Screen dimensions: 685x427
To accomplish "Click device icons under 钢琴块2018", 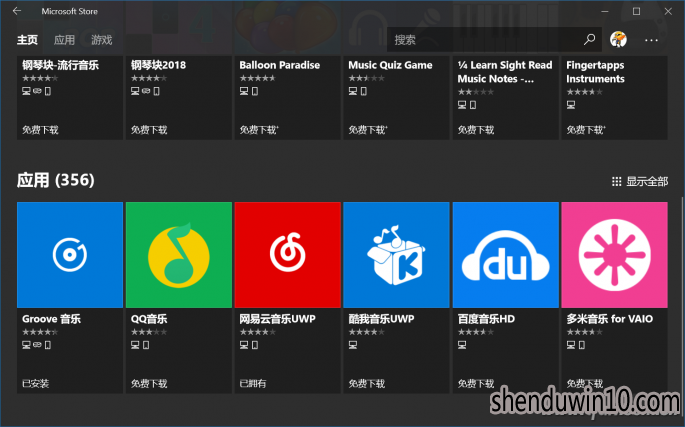I will (x=145, y=91).
